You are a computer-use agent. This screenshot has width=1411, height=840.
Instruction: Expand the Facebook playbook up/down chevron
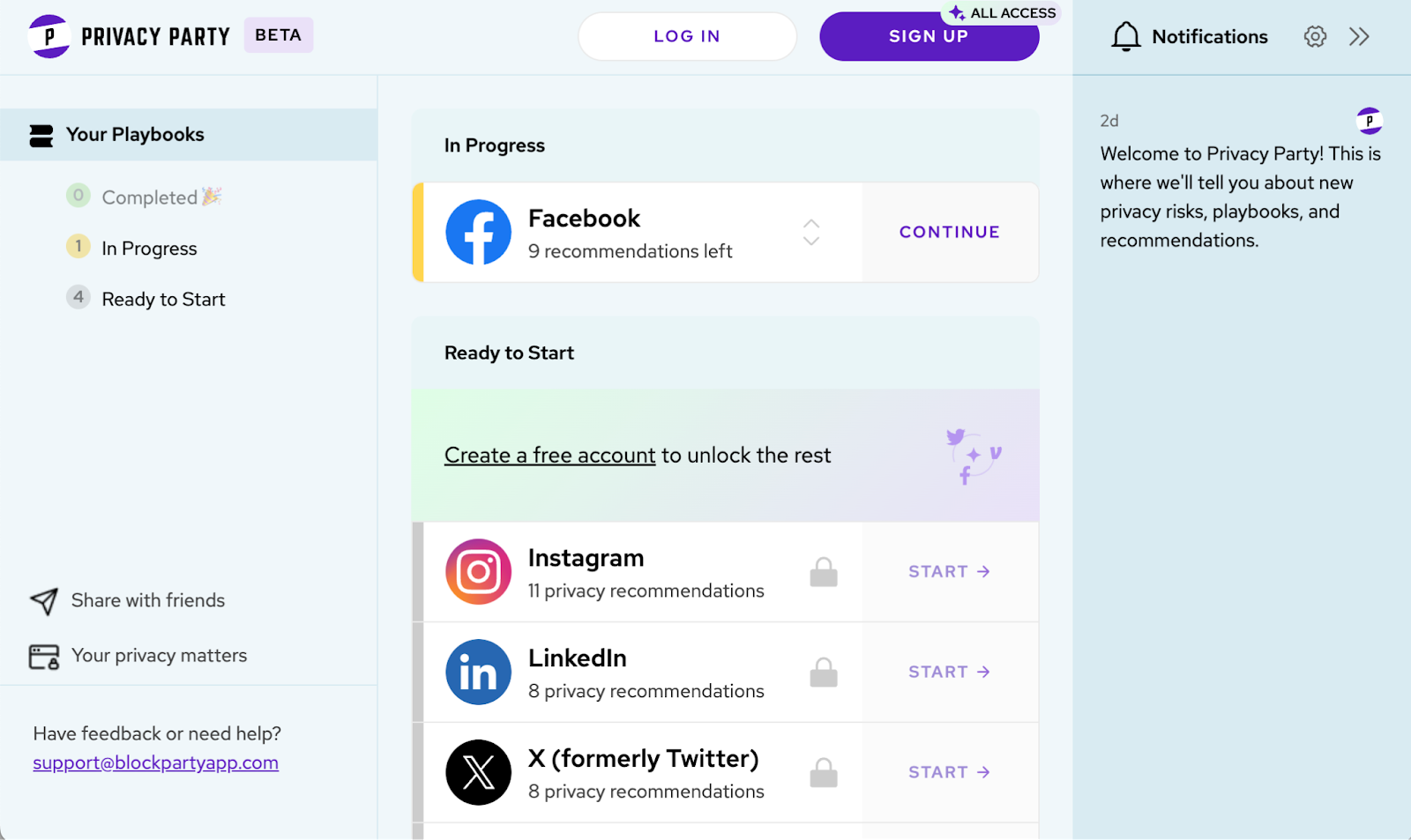tap(811, 233)
